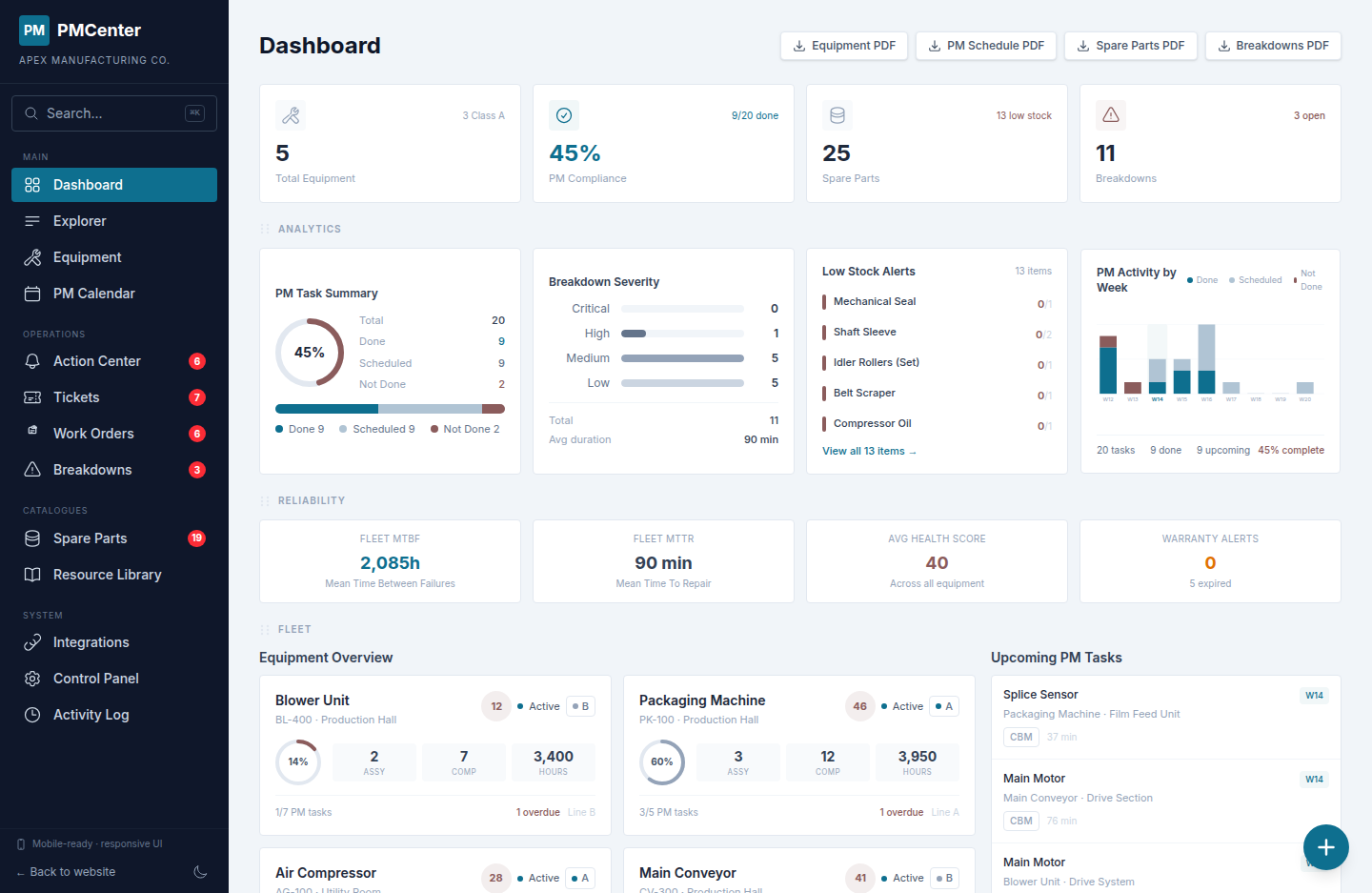Select the Spare Parts icon

[32, 538]
